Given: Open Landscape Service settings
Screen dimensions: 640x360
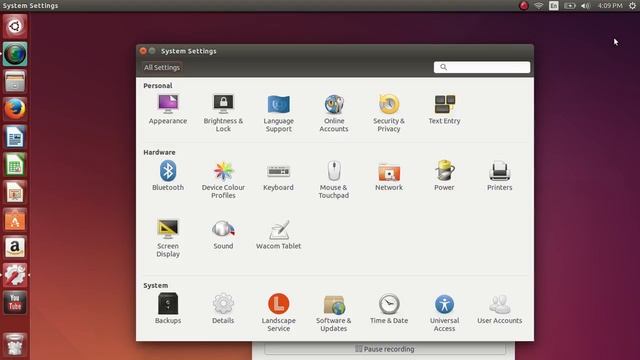Looking at the screenshot, I should (x=279, y=313).
